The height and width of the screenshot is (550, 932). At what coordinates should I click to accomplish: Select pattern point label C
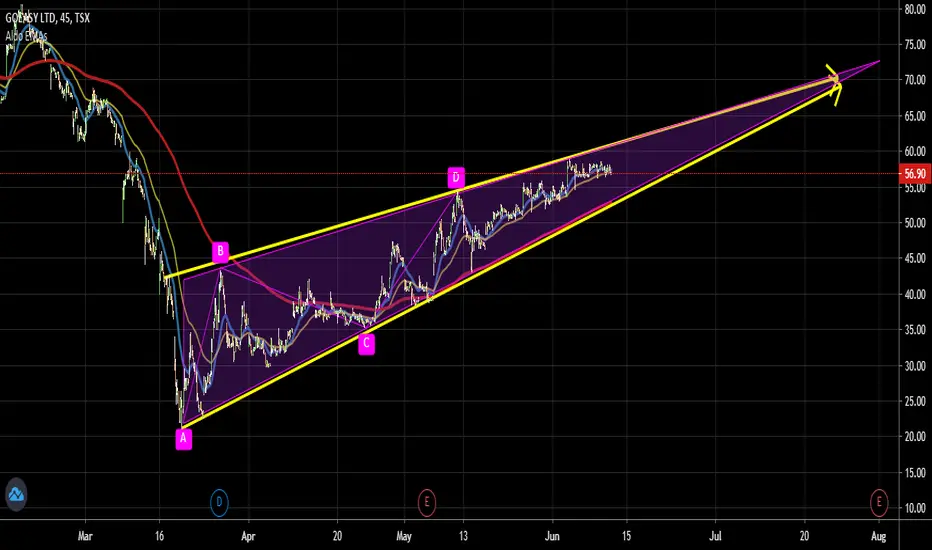366,343
